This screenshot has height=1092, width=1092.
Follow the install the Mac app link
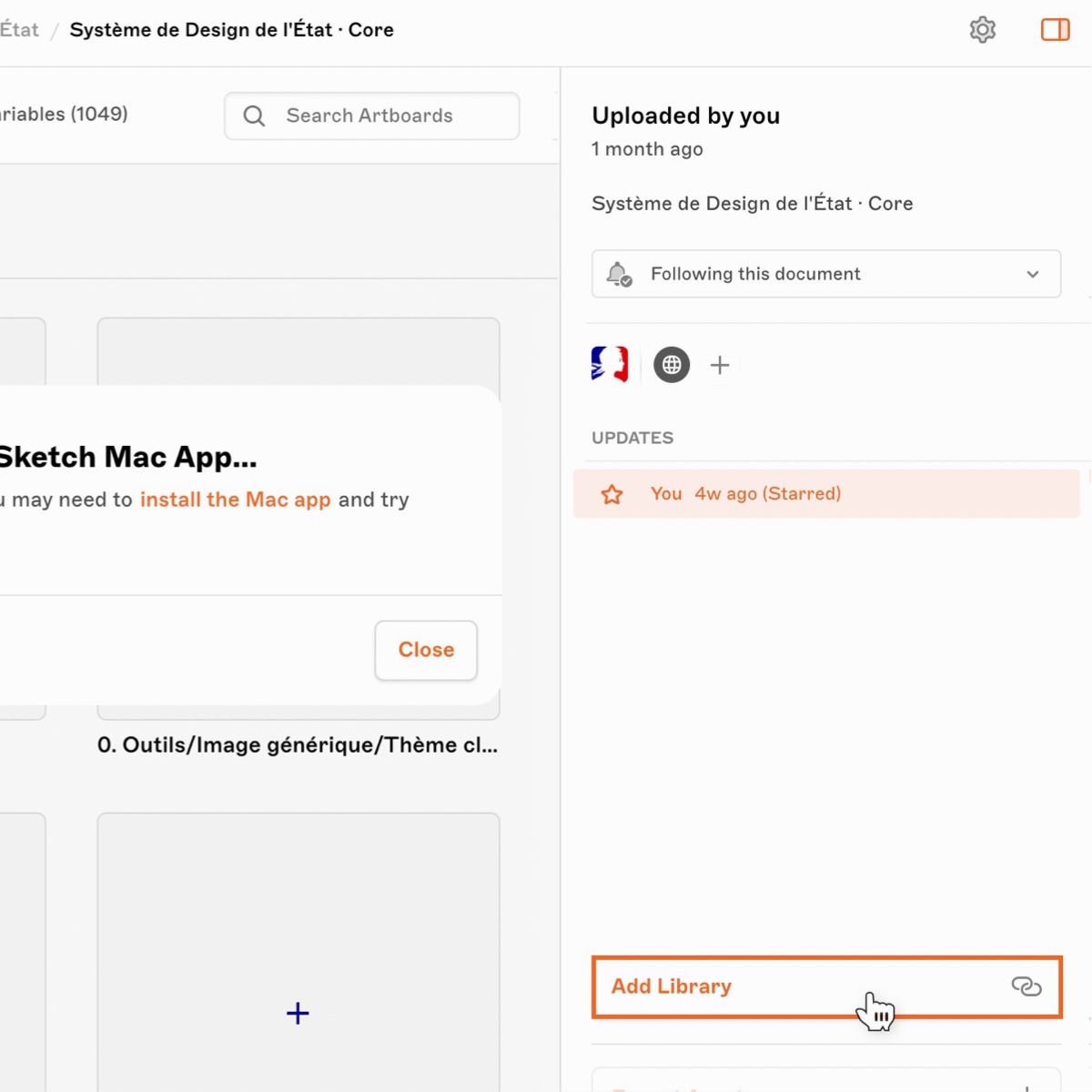point(235,500)
